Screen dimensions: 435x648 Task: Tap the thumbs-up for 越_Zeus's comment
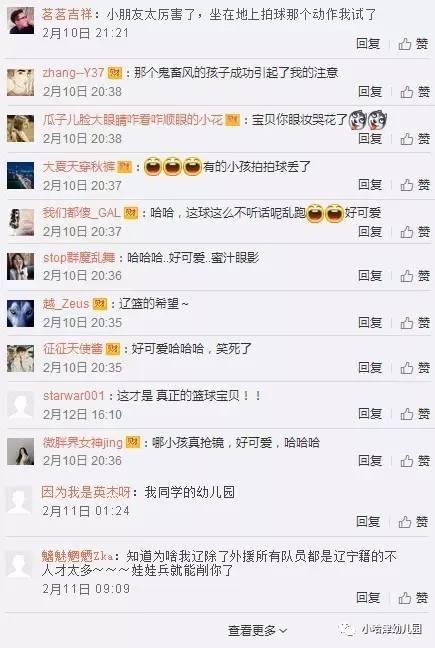[414, 322]
